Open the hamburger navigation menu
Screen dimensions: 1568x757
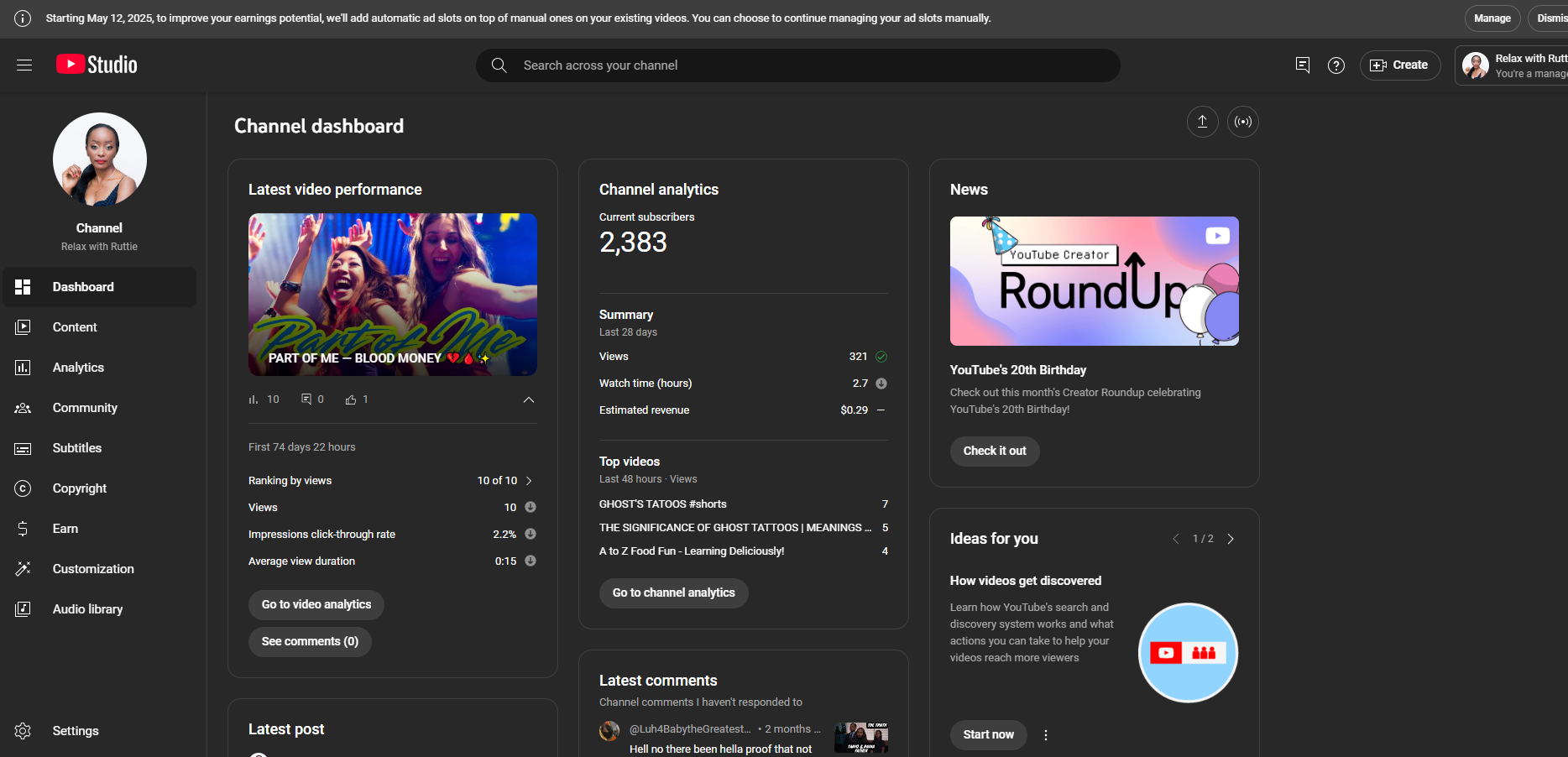(x=24, y=65)
